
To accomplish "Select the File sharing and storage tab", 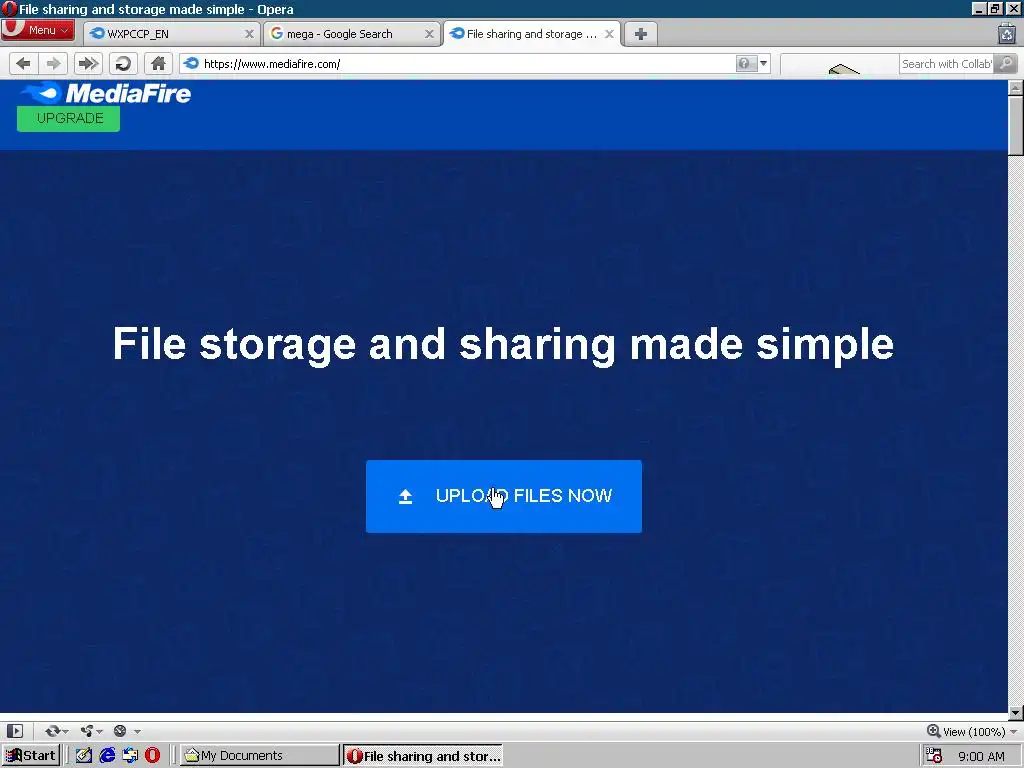I will click(532, 34).
